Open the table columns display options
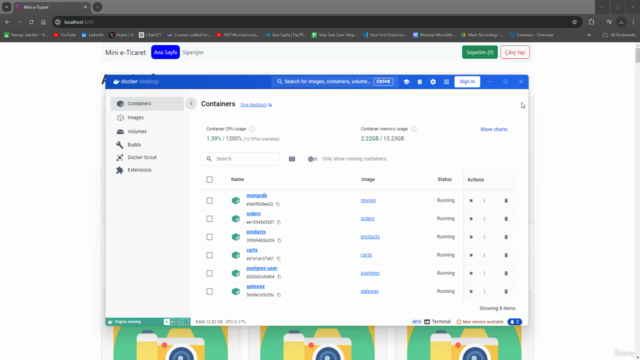The height and width of the screenshot is (360, 640). (x=292, y=159)
